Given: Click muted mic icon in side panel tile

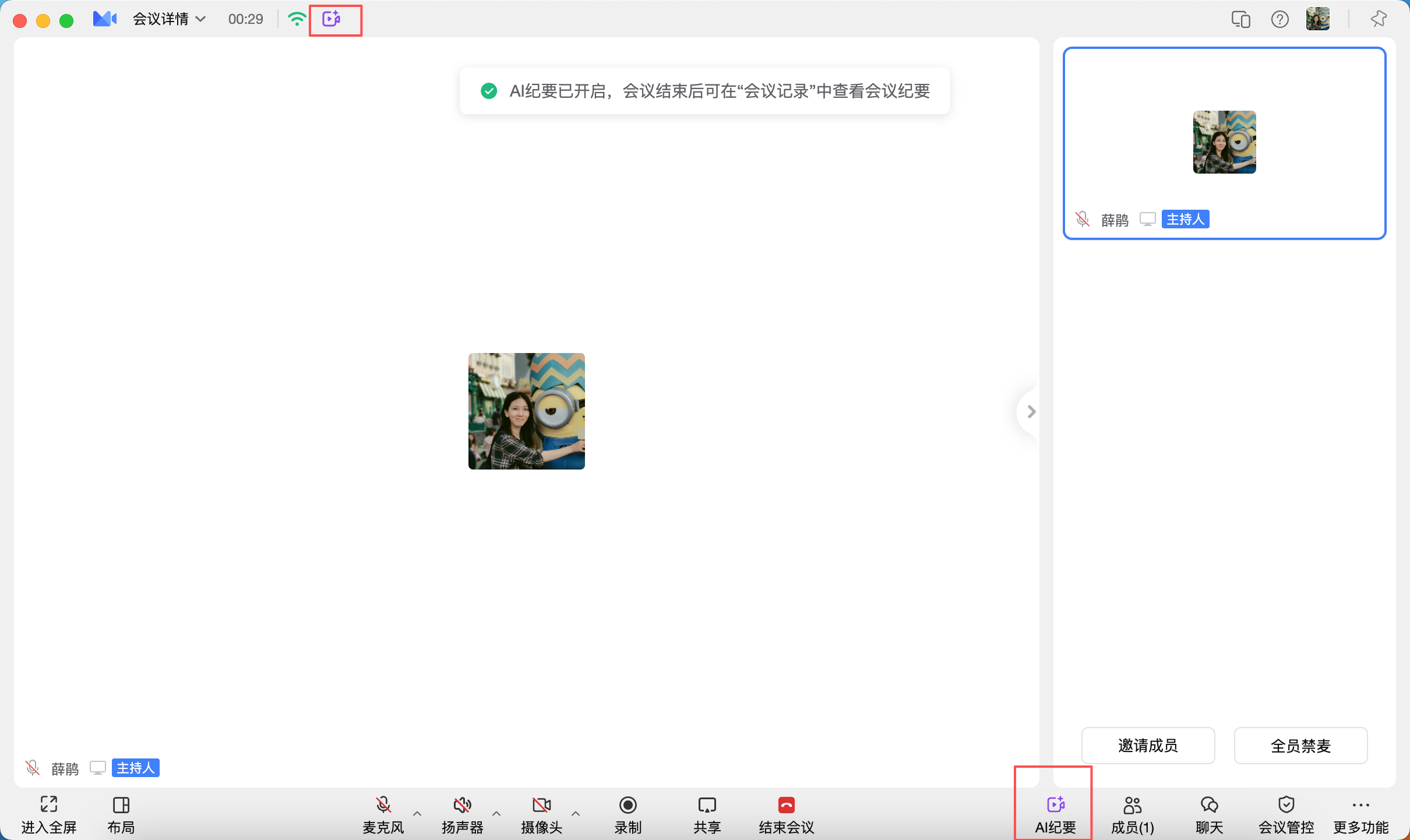Looking at the screenshot, I should [1083, 219].
